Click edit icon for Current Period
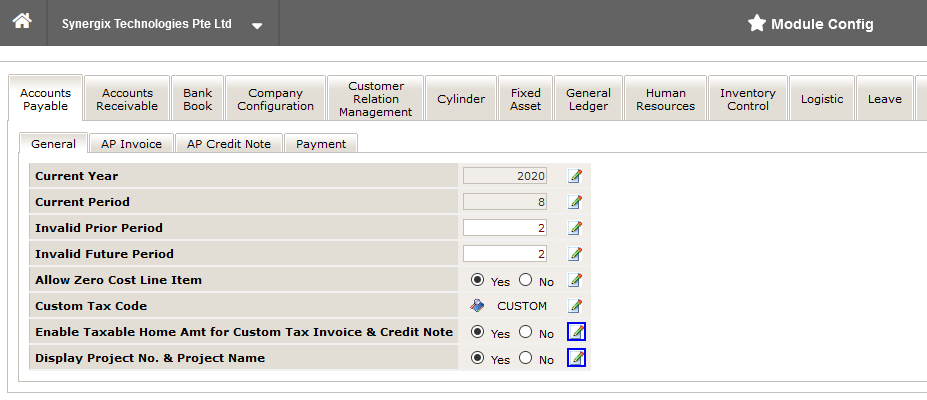Image resolution: width=927 pixels, height=400 pixels. coord(575,201)
